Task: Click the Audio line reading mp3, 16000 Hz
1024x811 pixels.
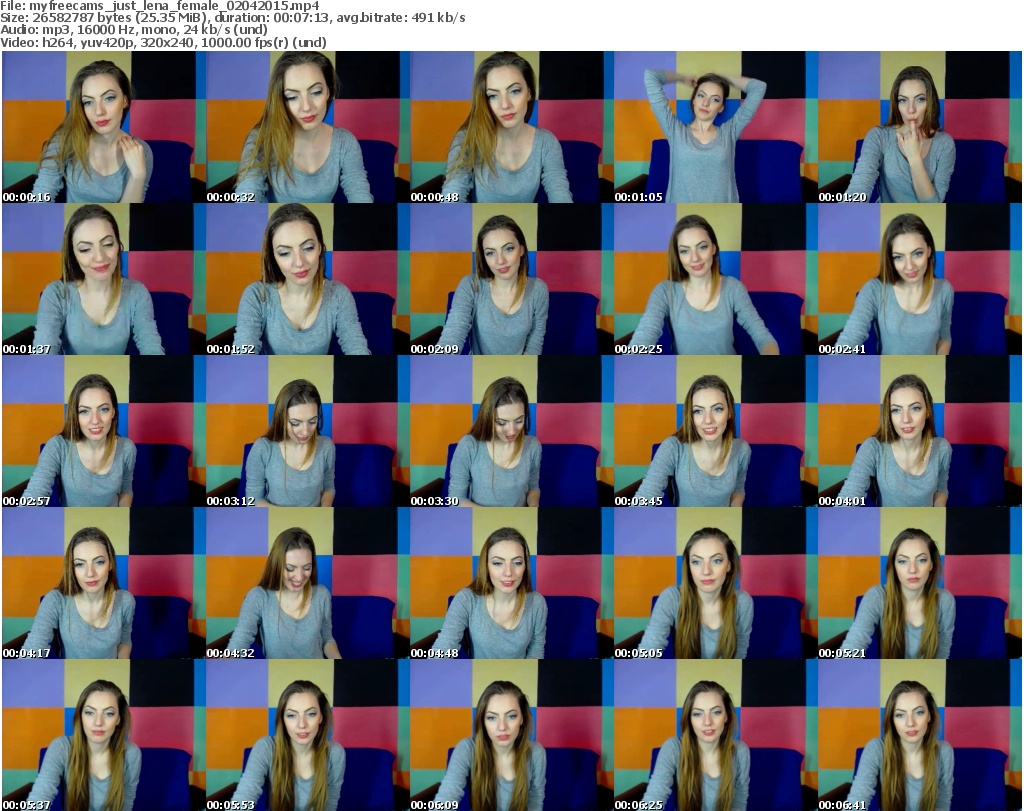Action: coord(134,30)
